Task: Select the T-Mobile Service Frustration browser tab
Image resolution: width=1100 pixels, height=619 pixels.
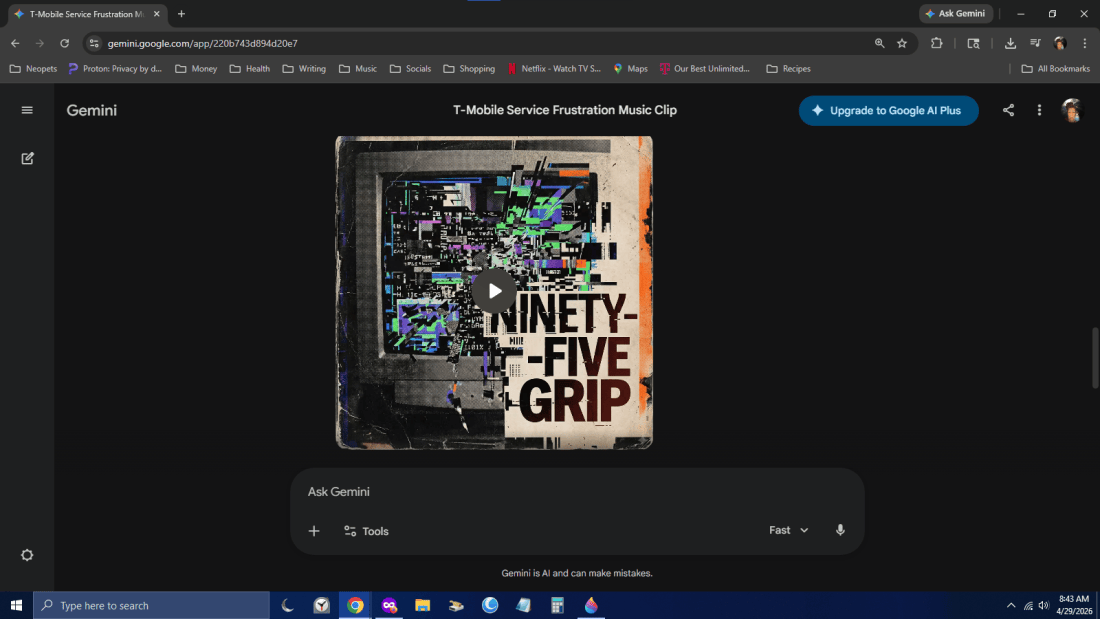Action: click(x=86, y=14)
